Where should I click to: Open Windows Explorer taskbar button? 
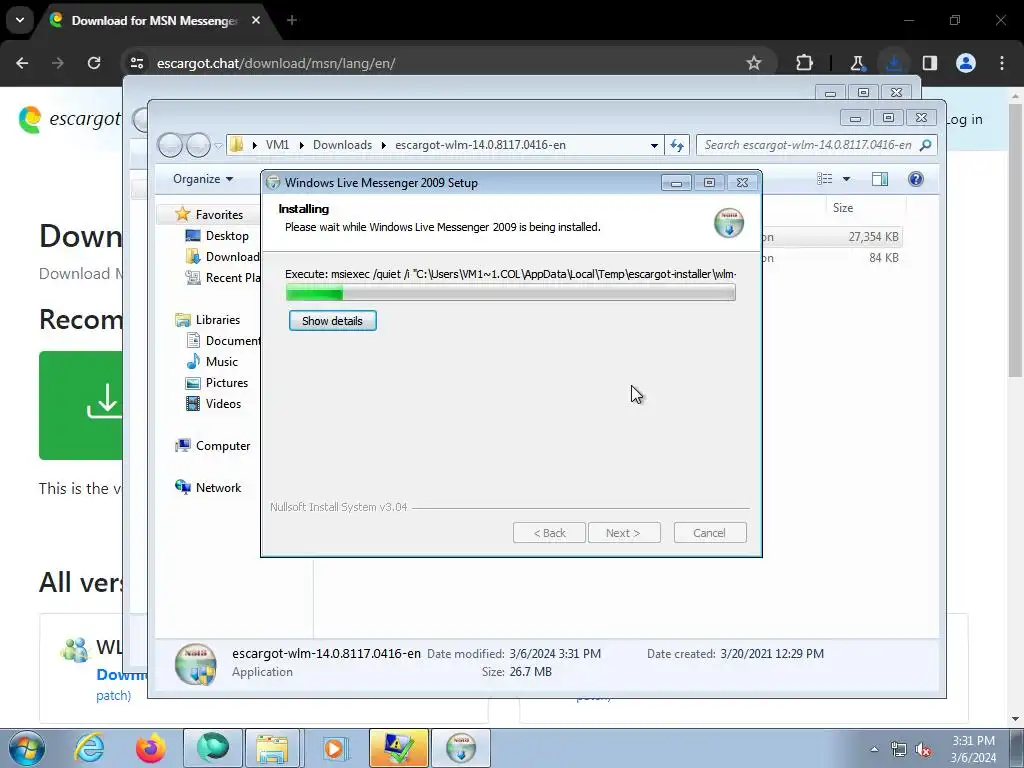272,748
